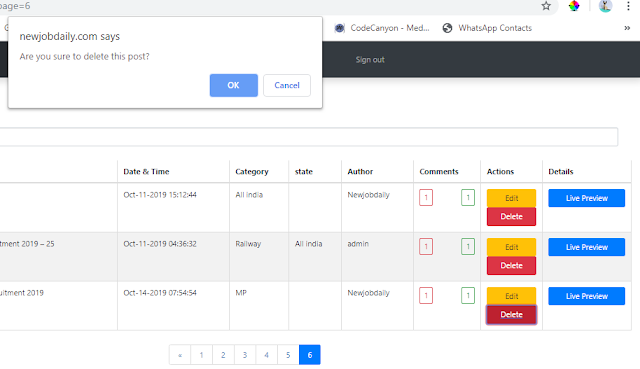Open Live Preview for the Railway post

pos(586,247)
